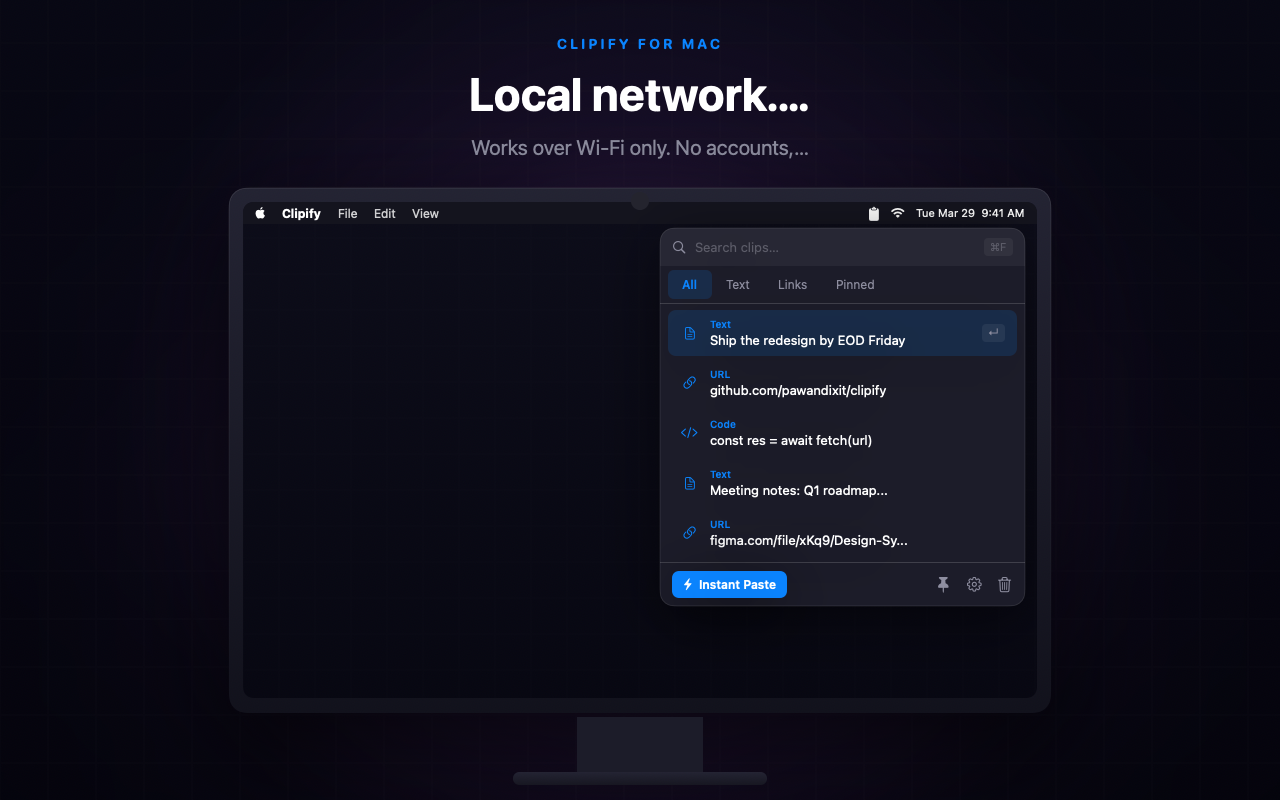Select clip 'Meeting notes: Q1 roadmap...'
This screenshot has height=800, width=1280.
842,483
